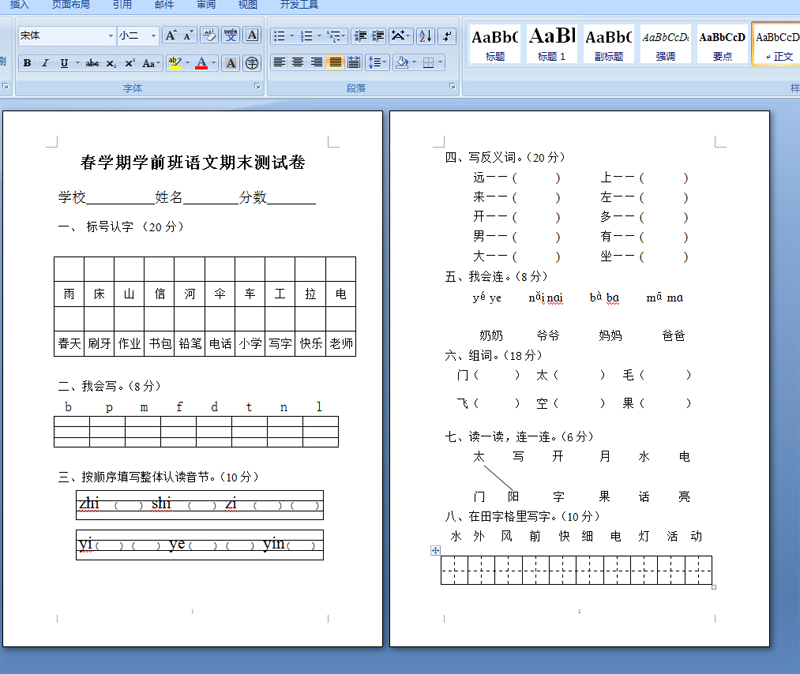Click the Multilevel List icon

(334, 36)
